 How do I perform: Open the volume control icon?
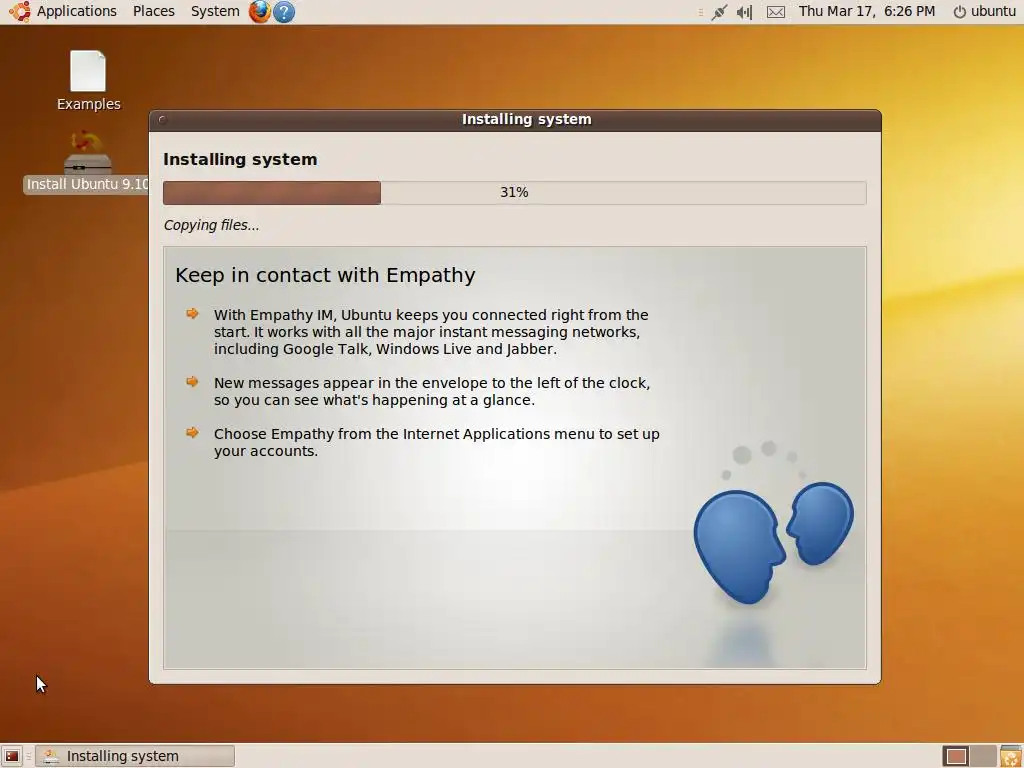[x=744, y=12]
